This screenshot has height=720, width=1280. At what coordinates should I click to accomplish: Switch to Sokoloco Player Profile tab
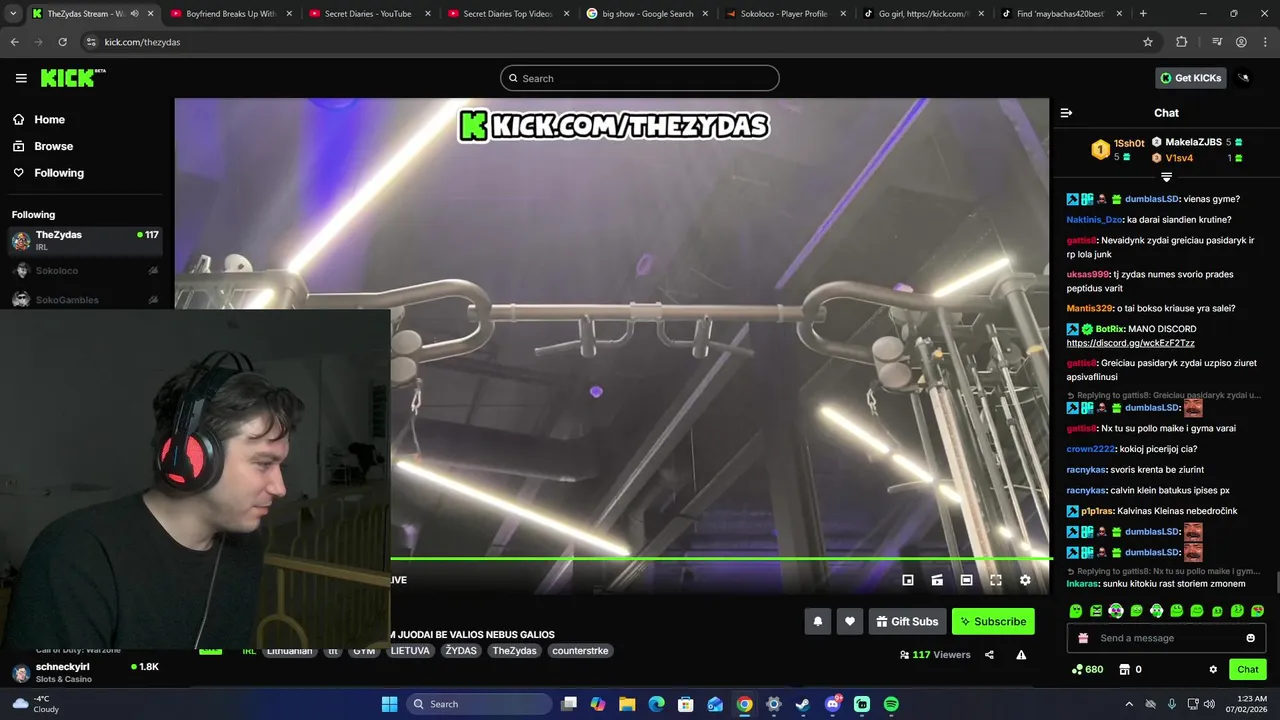point(784,14)
